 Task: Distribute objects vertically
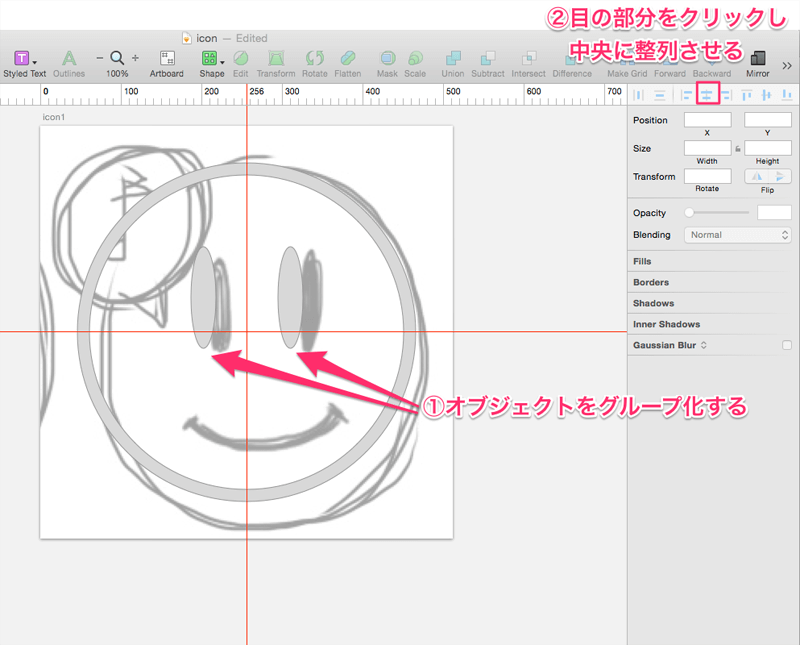point(660,95)
